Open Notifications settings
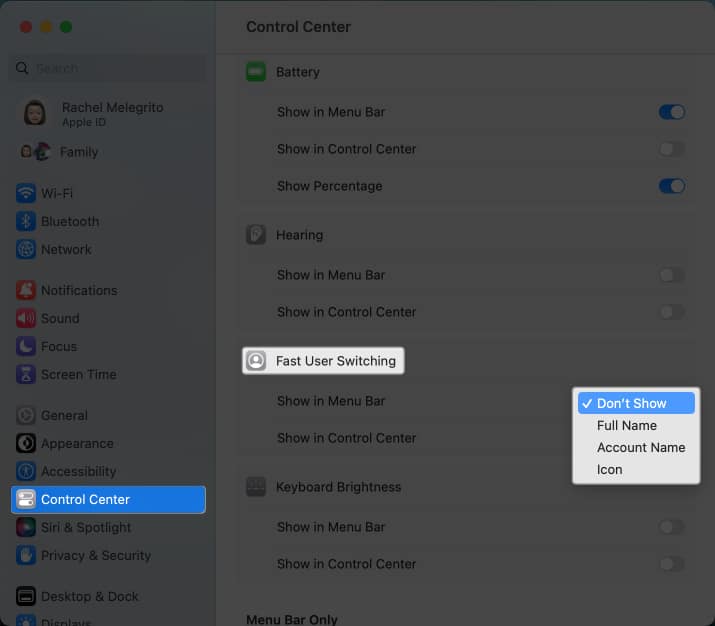715x626 pixels. coord(108,290)
